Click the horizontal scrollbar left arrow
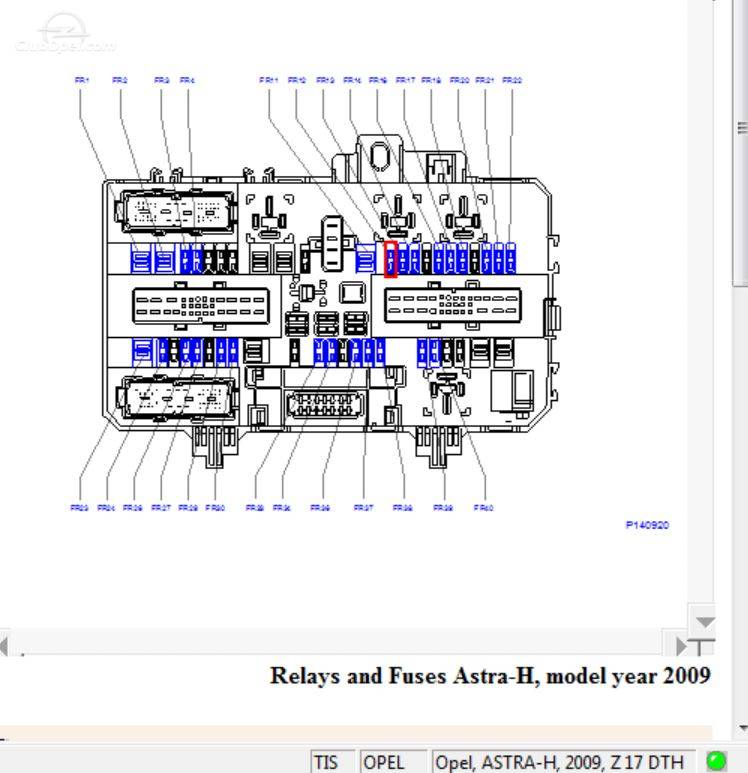This screenshot has height=773, width=748. 4,646
